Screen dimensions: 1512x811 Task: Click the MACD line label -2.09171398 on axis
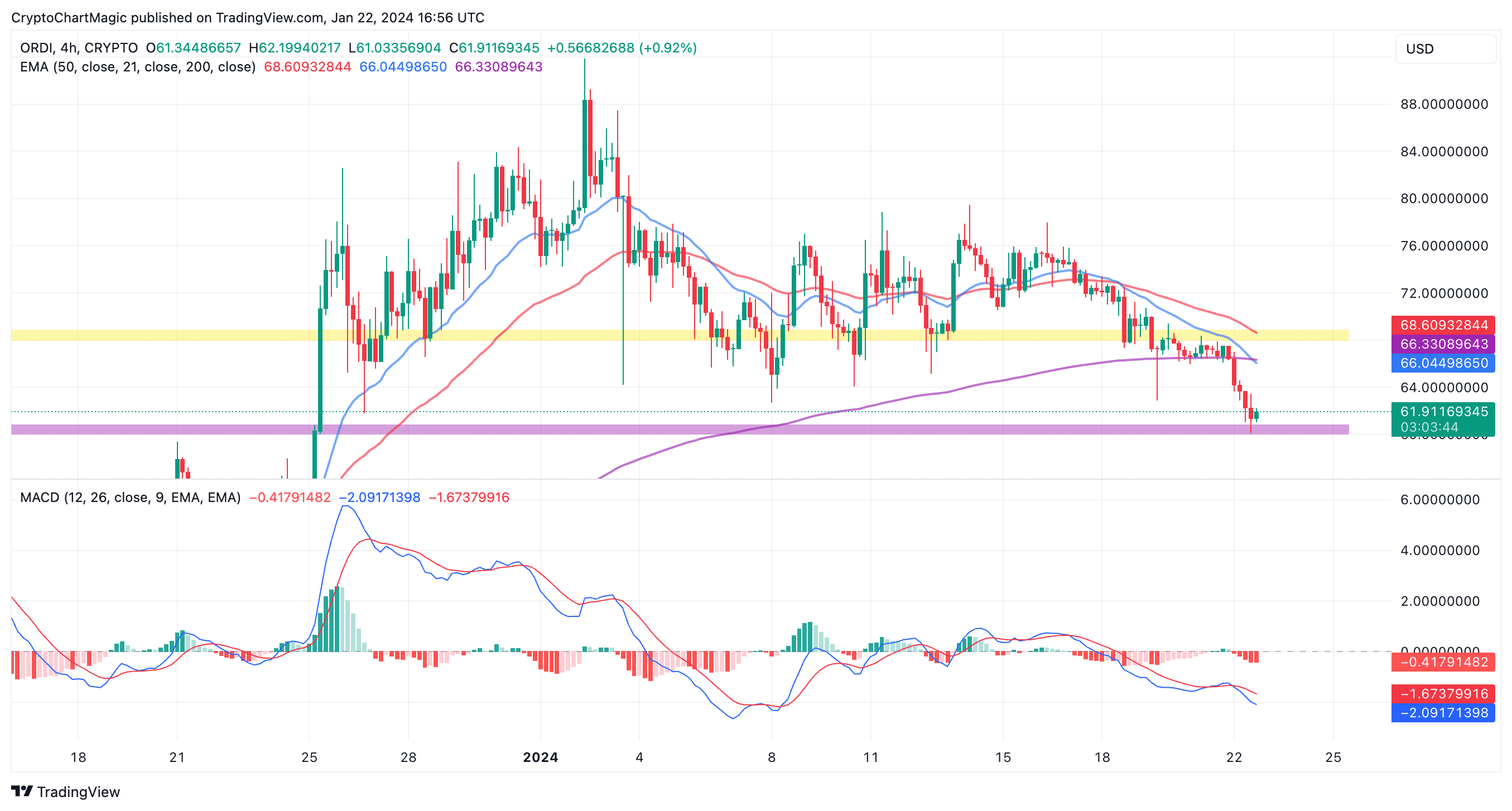coord(1443,713)
